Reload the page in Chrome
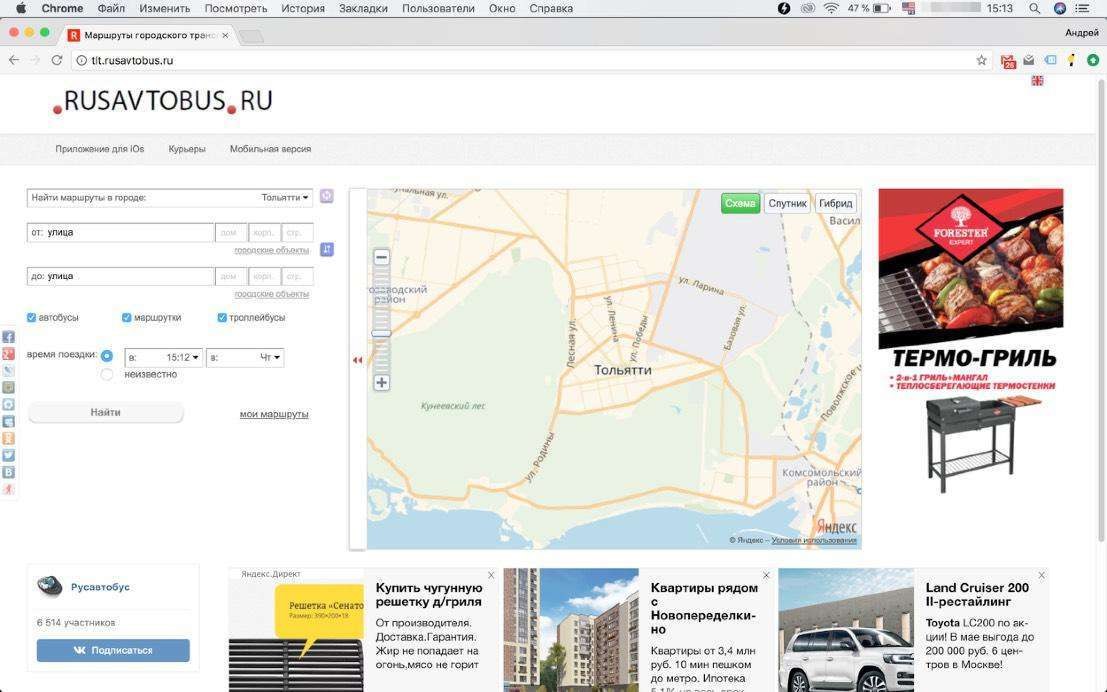Image resolution: width=1107 pixels, height=692 pixels. click(56, 61)
